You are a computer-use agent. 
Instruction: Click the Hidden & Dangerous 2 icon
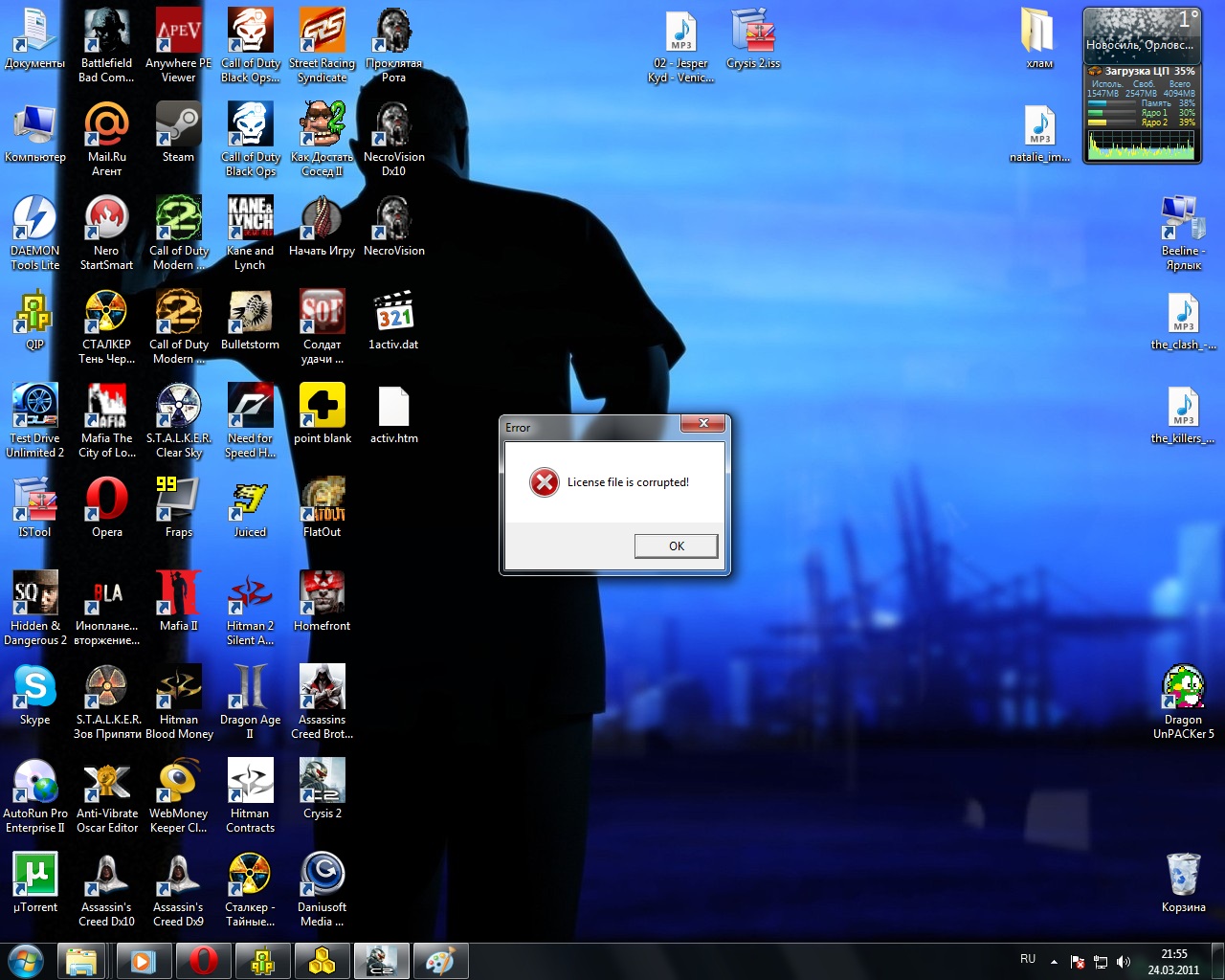34,608
